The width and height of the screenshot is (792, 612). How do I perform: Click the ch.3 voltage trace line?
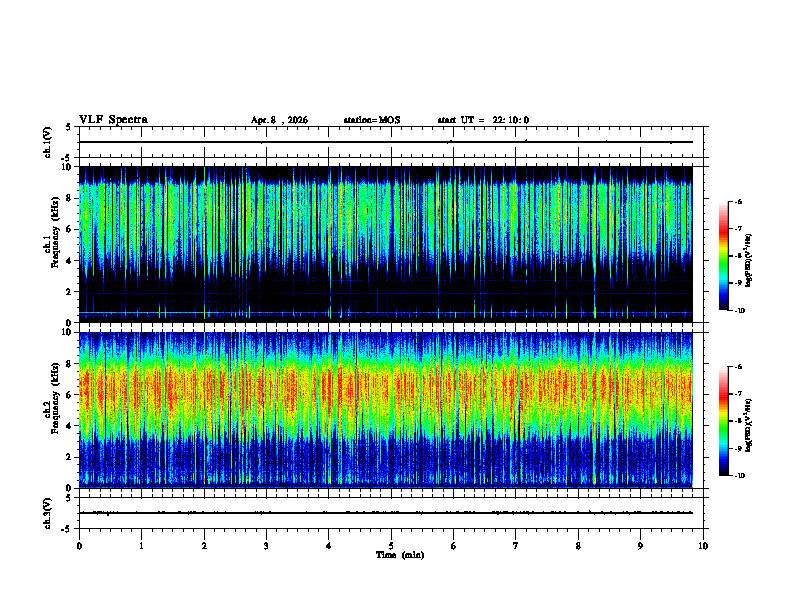pyautogui.click(x=385, y=513)
